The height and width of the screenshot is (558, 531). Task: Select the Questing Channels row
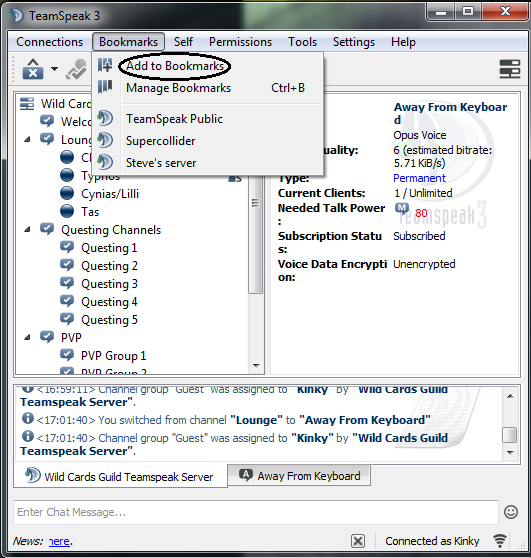tap(111, 230)
